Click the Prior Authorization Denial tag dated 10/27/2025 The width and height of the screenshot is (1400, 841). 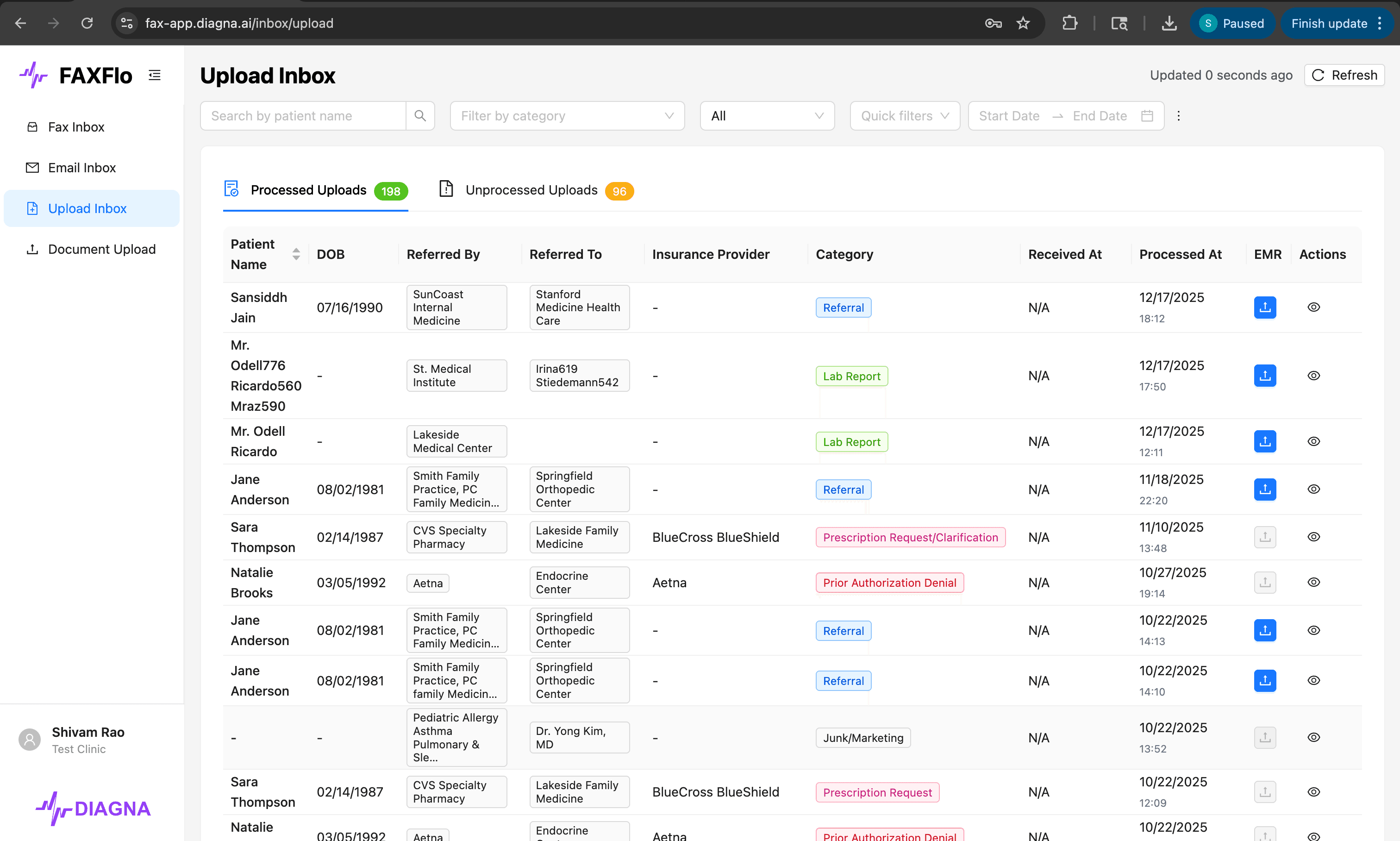[889, 583]
